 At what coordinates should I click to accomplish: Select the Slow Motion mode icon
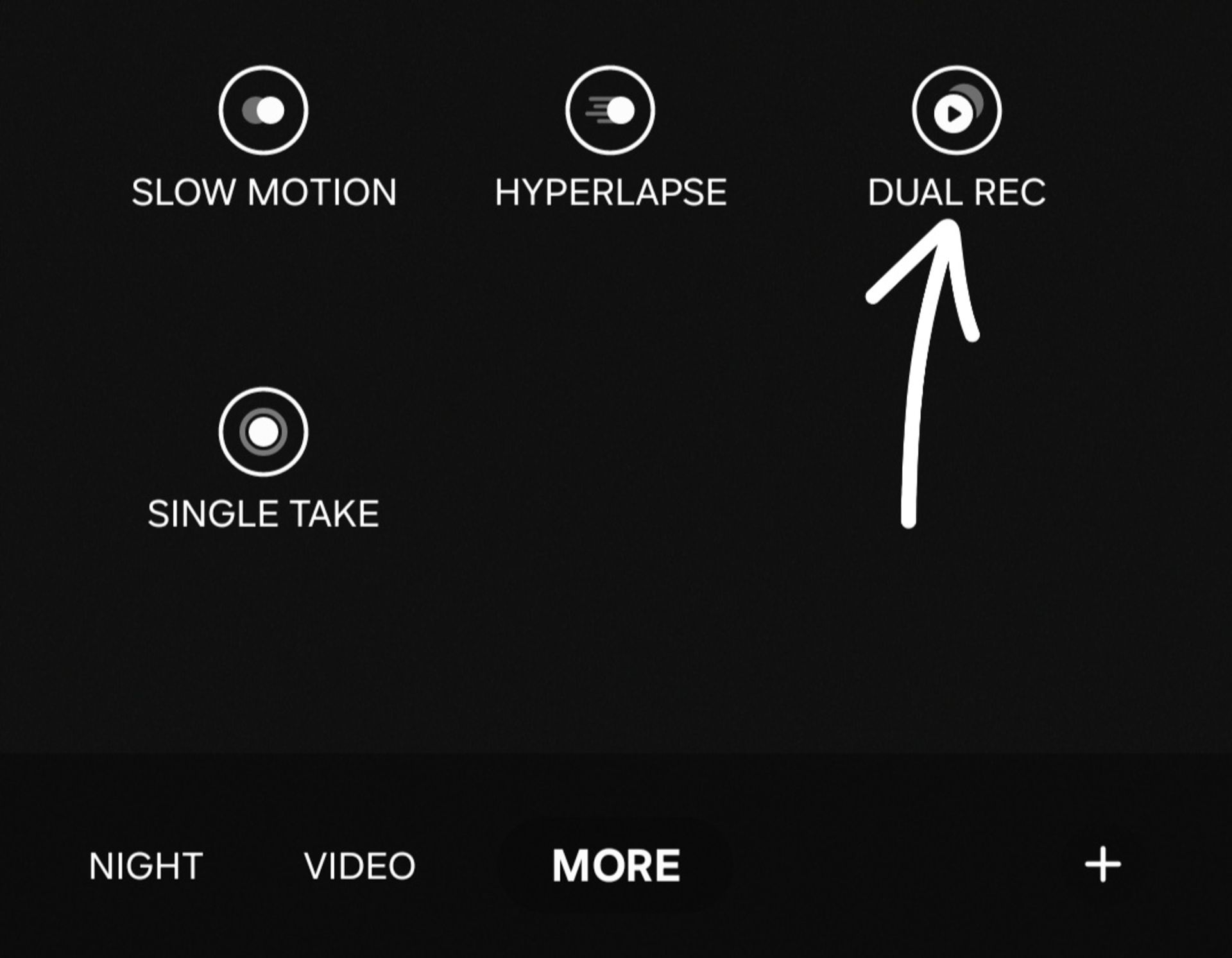tap(263, 110)
